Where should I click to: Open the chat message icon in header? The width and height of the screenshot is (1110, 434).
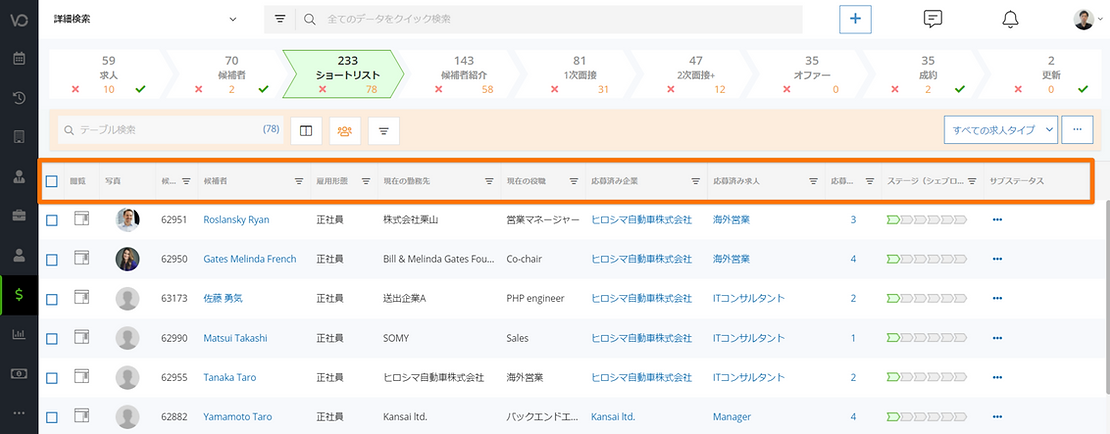932,20
